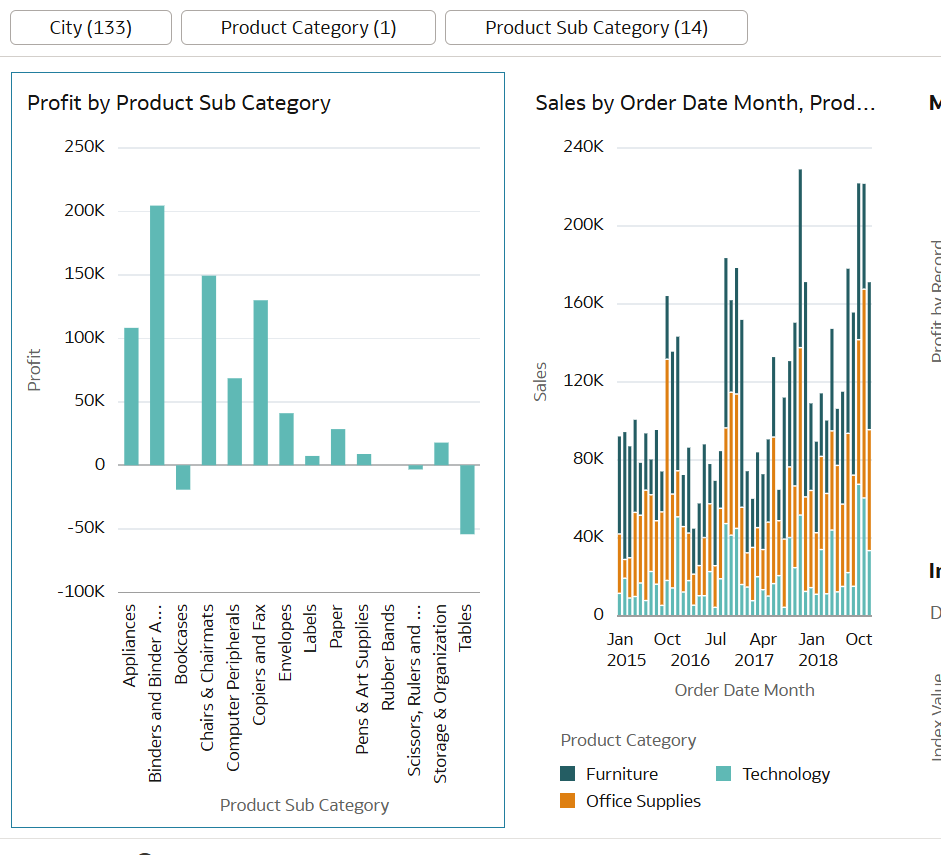The image size is (941, 855).
Task: Open the Product Category (1) filter
Action: pyautogui.click(x=308, y=28)
